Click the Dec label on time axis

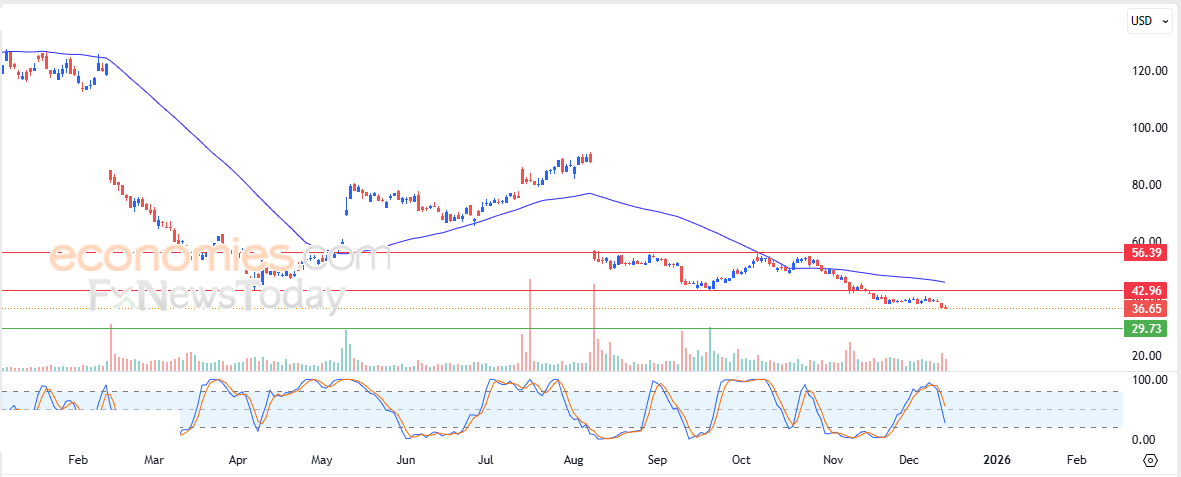909,460
